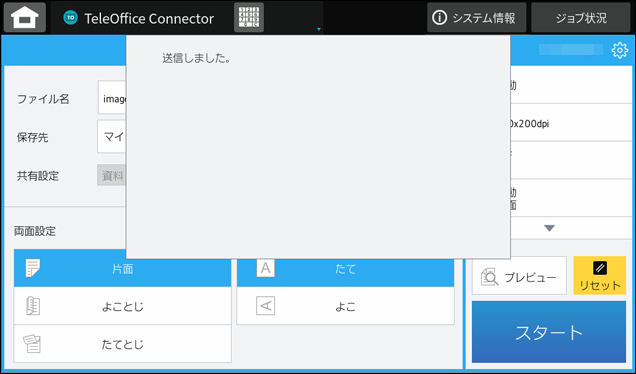636x374 pixels.
Task: Choose たて portrait orientation
Action: point(345,269)
